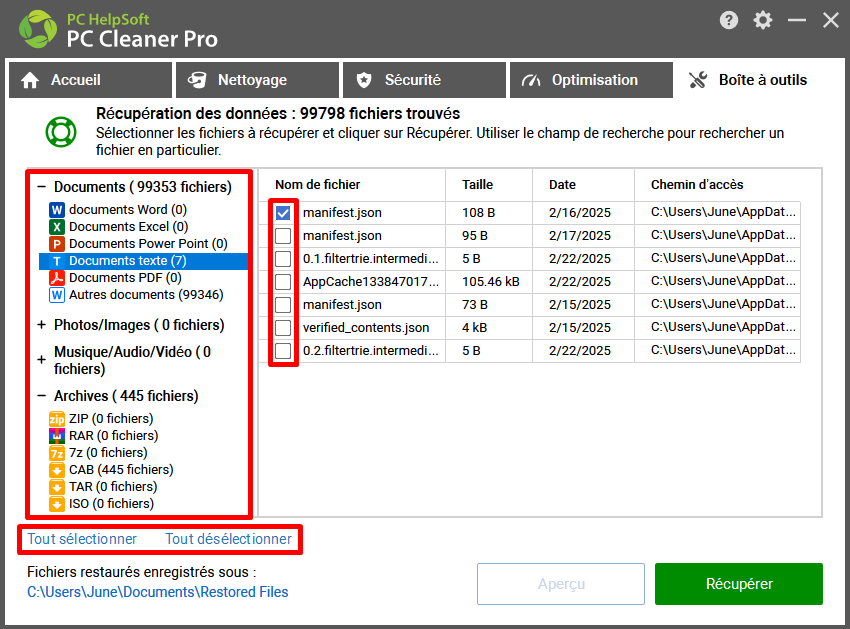Viewport: 850px width, 629px height.
Task: Minimize the PC Cleaner Pro window
Action: 797,21
